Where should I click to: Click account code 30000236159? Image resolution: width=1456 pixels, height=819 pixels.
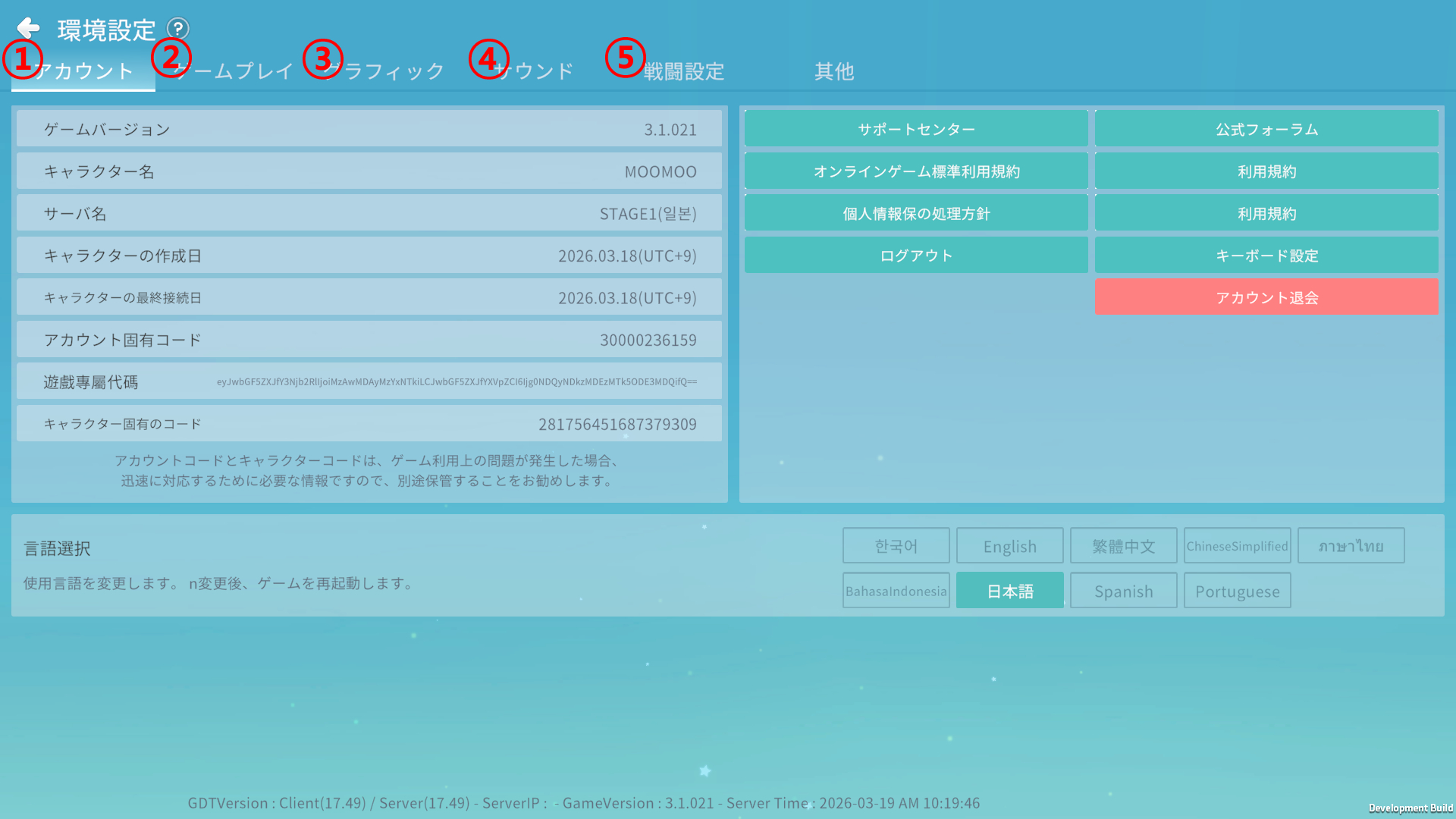click(648, 340)
